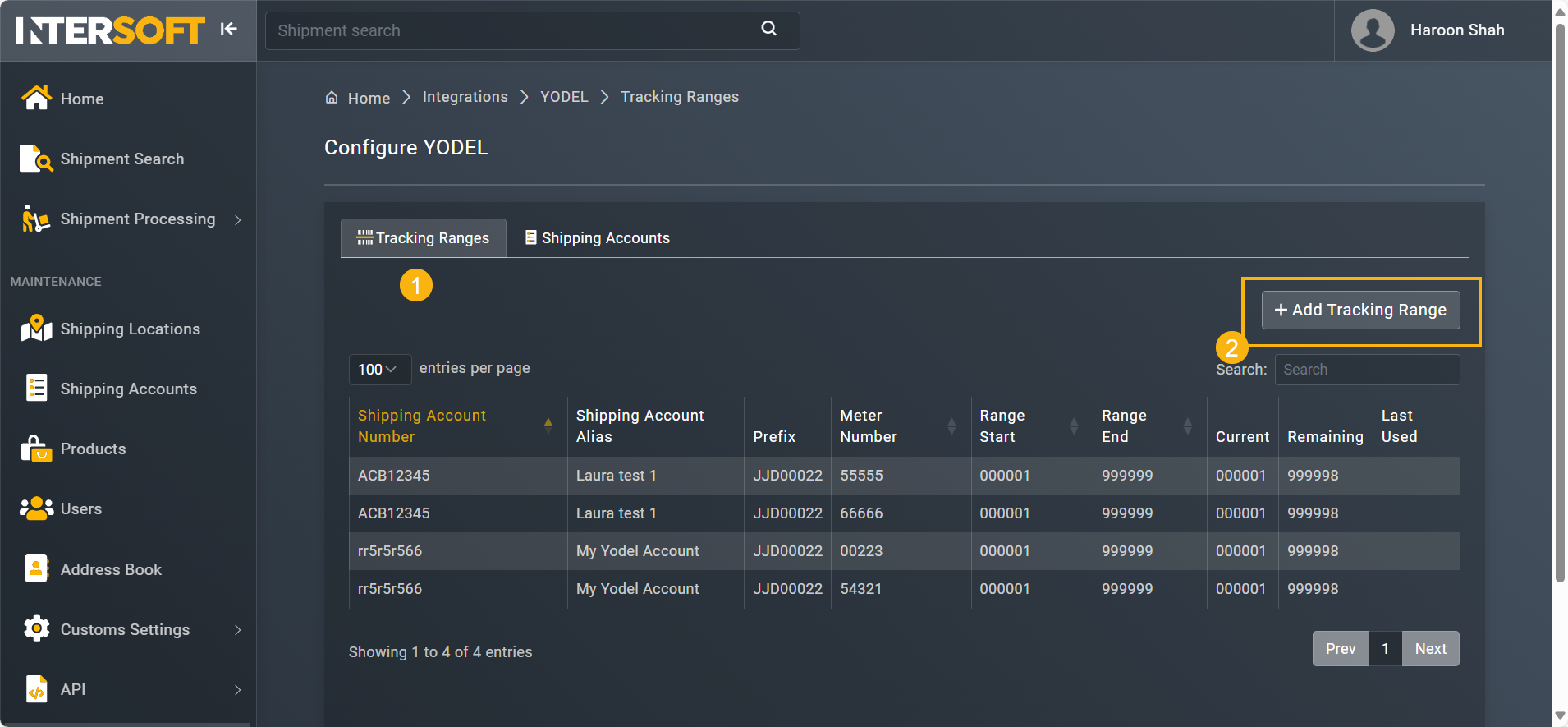Image resolution: width=1568 pixels, height=727 pixels.
Task: Click Laura test 1 in 55555 row
Action: click(616, 476)
